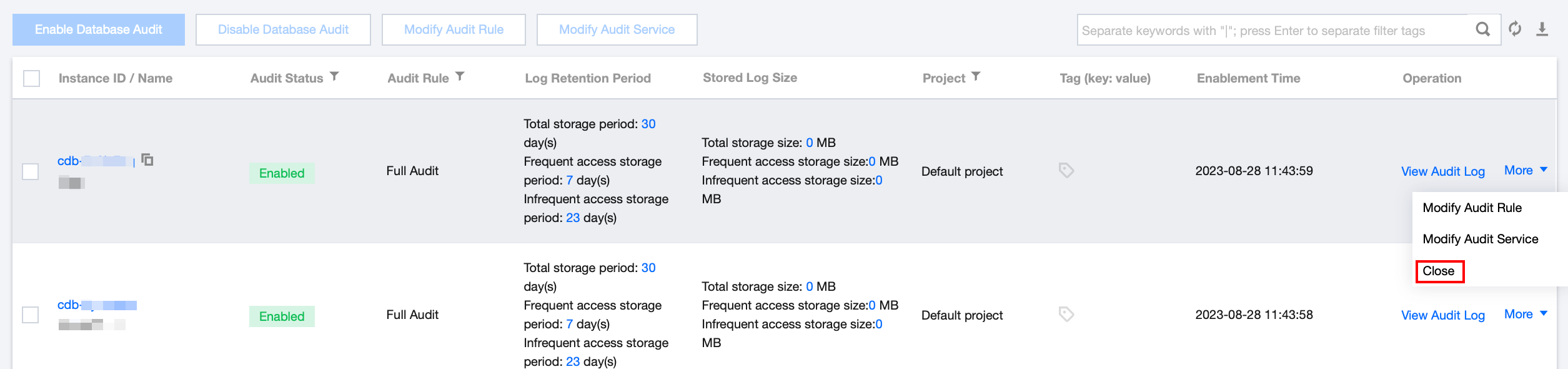This screenshot has height=369, width=1568.
Task: Copy the first instance ID
Action: point(147,160)
